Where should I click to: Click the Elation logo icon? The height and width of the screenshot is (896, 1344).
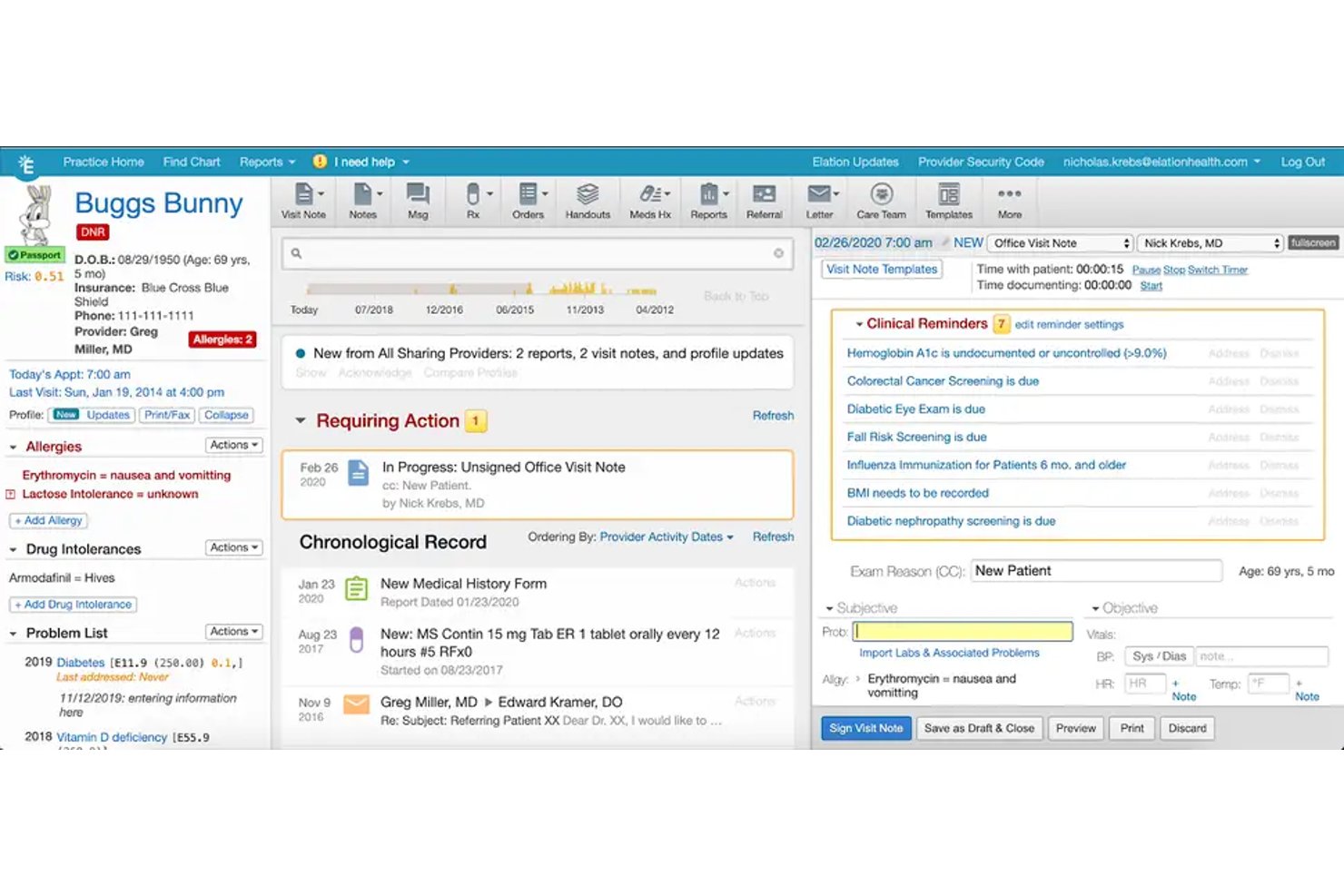click(25, 163)
